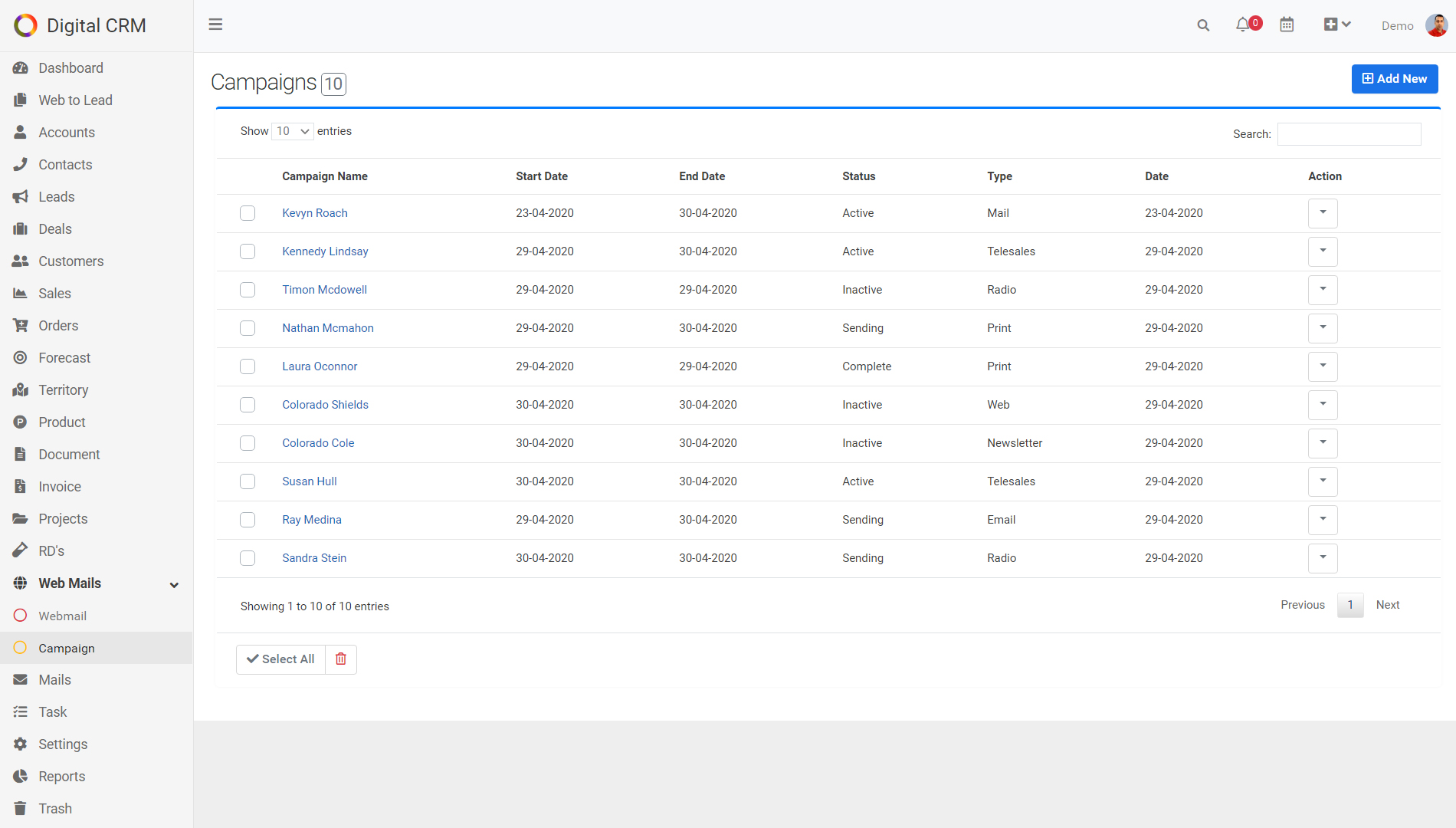Screen dimensions: 1456x828
Task: Click pagination page number 1
Action: tap(1350, 605)
